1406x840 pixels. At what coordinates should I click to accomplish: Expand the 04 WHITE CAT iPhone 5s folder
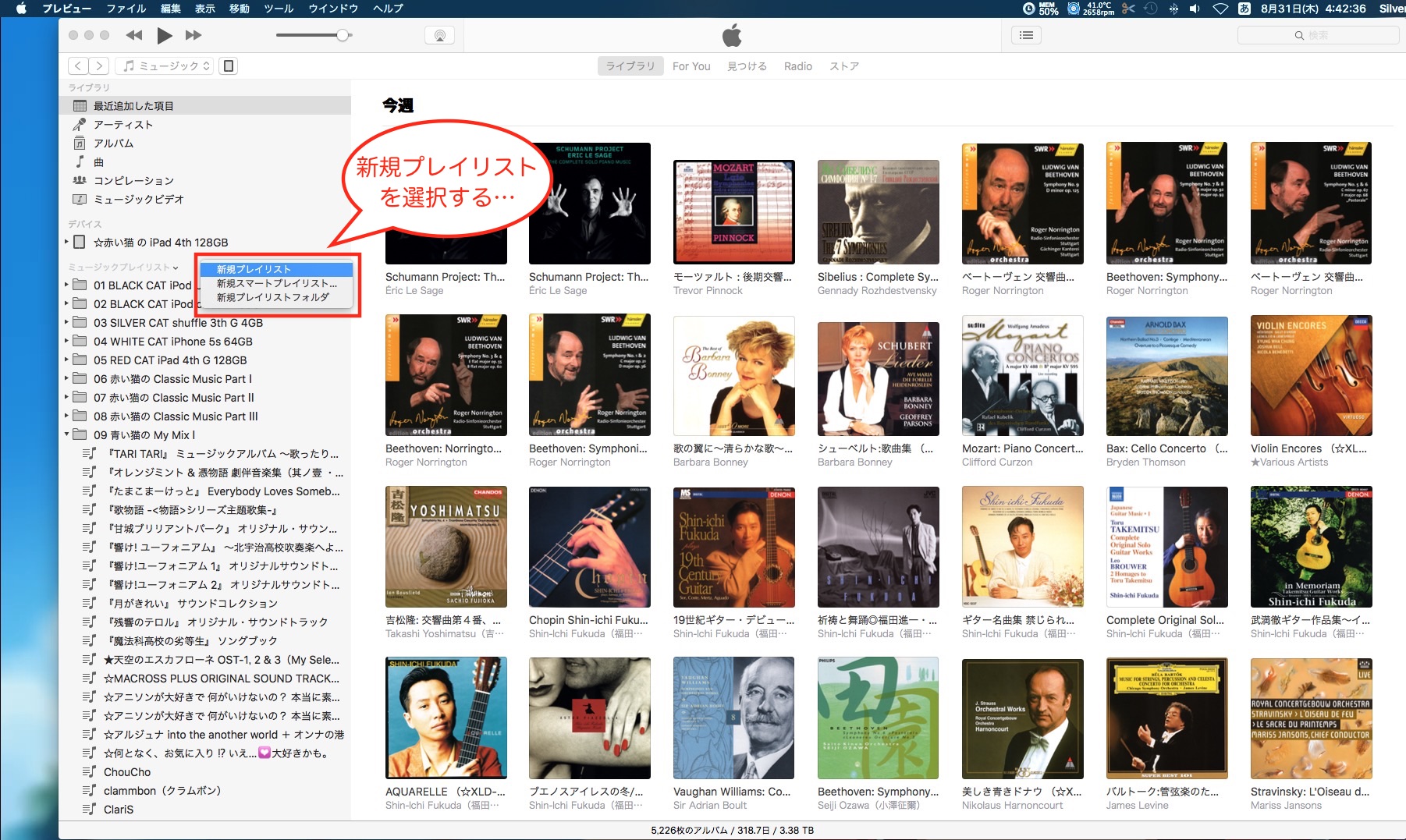coord(66,342)
